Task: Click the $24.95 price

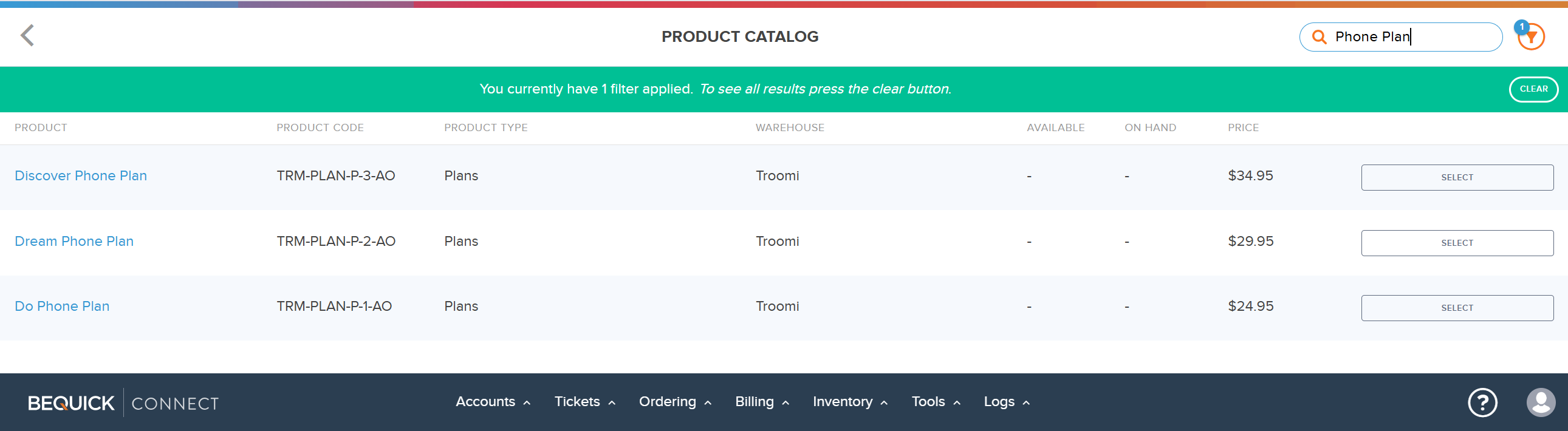Action: [1250, 307]
